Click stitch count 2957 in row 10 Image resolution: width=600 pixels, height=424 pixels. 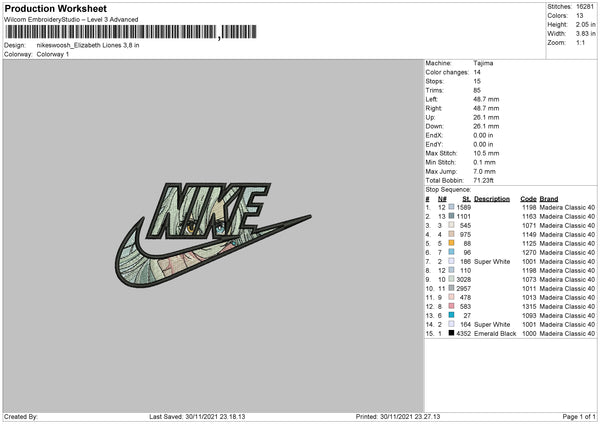(x=464, y=289)
